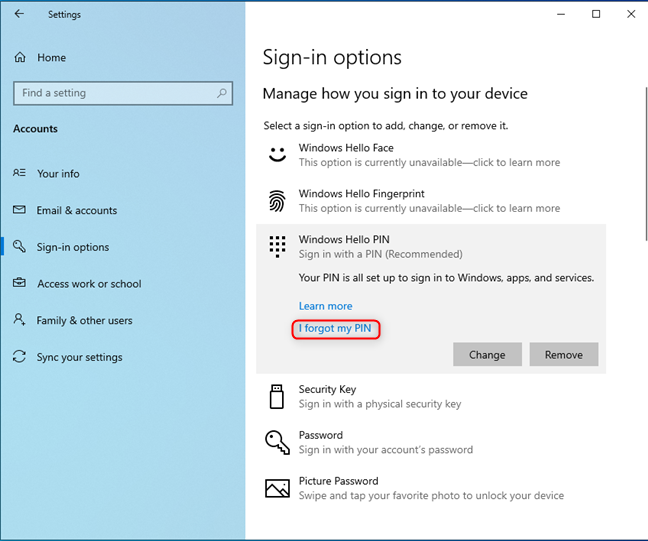Click the Sign-in options page heading
This screenshot has width=648, height=541.
tap(332, 57)
